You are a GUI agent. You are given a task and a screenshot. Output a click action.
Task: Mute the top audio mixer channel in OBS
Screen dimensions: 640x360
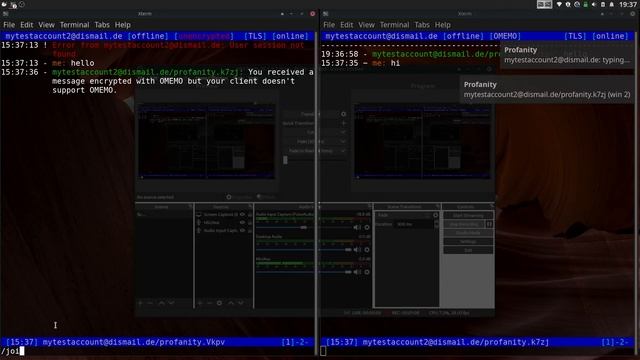tap(357, 227)
